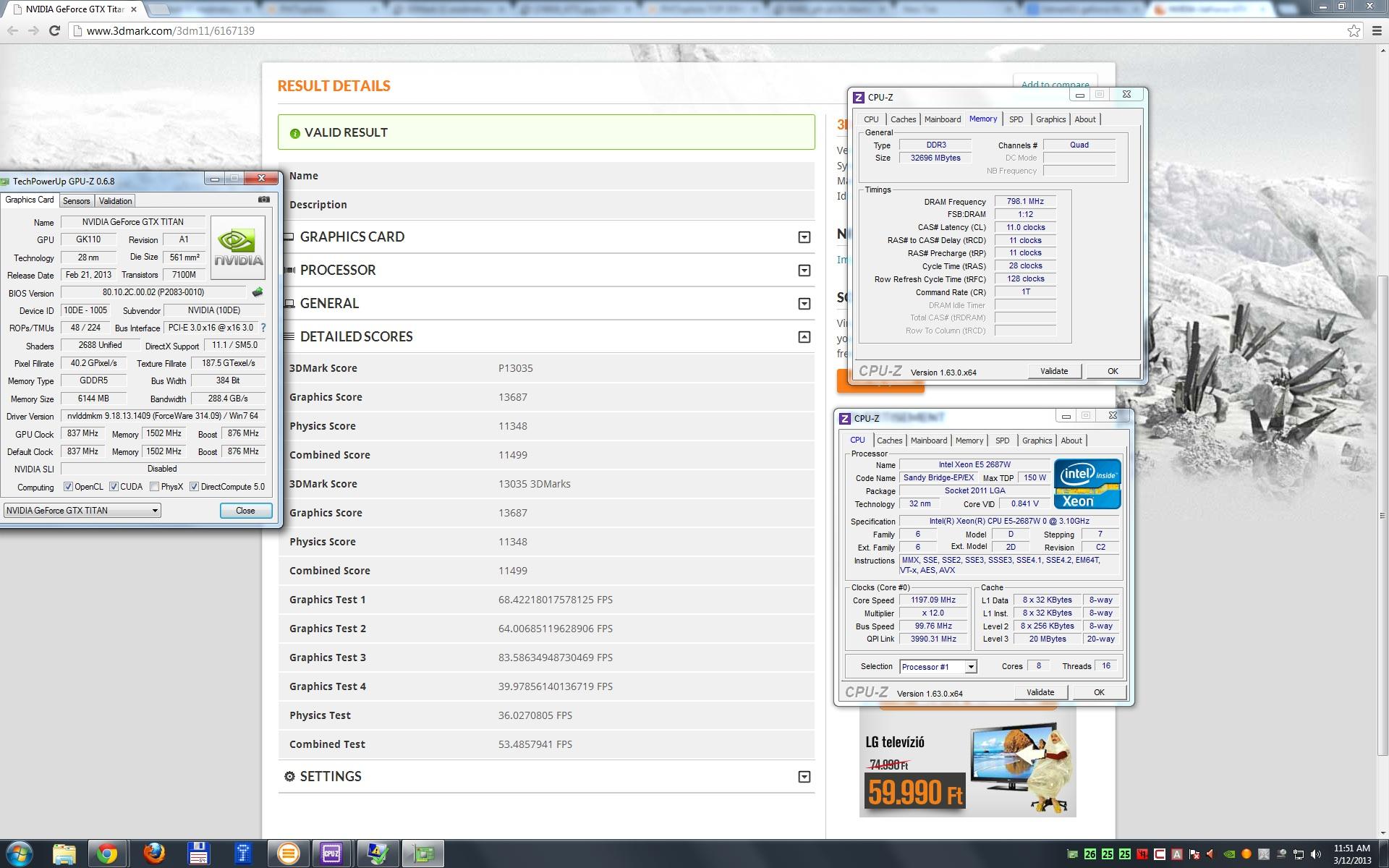Collapse the DETAILED SCORES section

pyautogui.click(x=804, y=337)
